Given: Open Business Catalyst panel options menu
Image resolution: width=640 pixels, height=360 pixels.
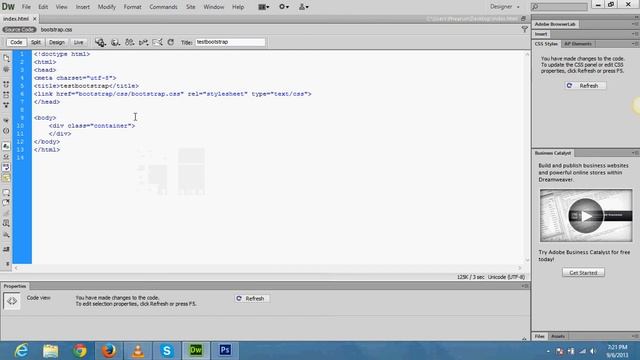Looking at the screenshot, I should (x=635, y=153).
